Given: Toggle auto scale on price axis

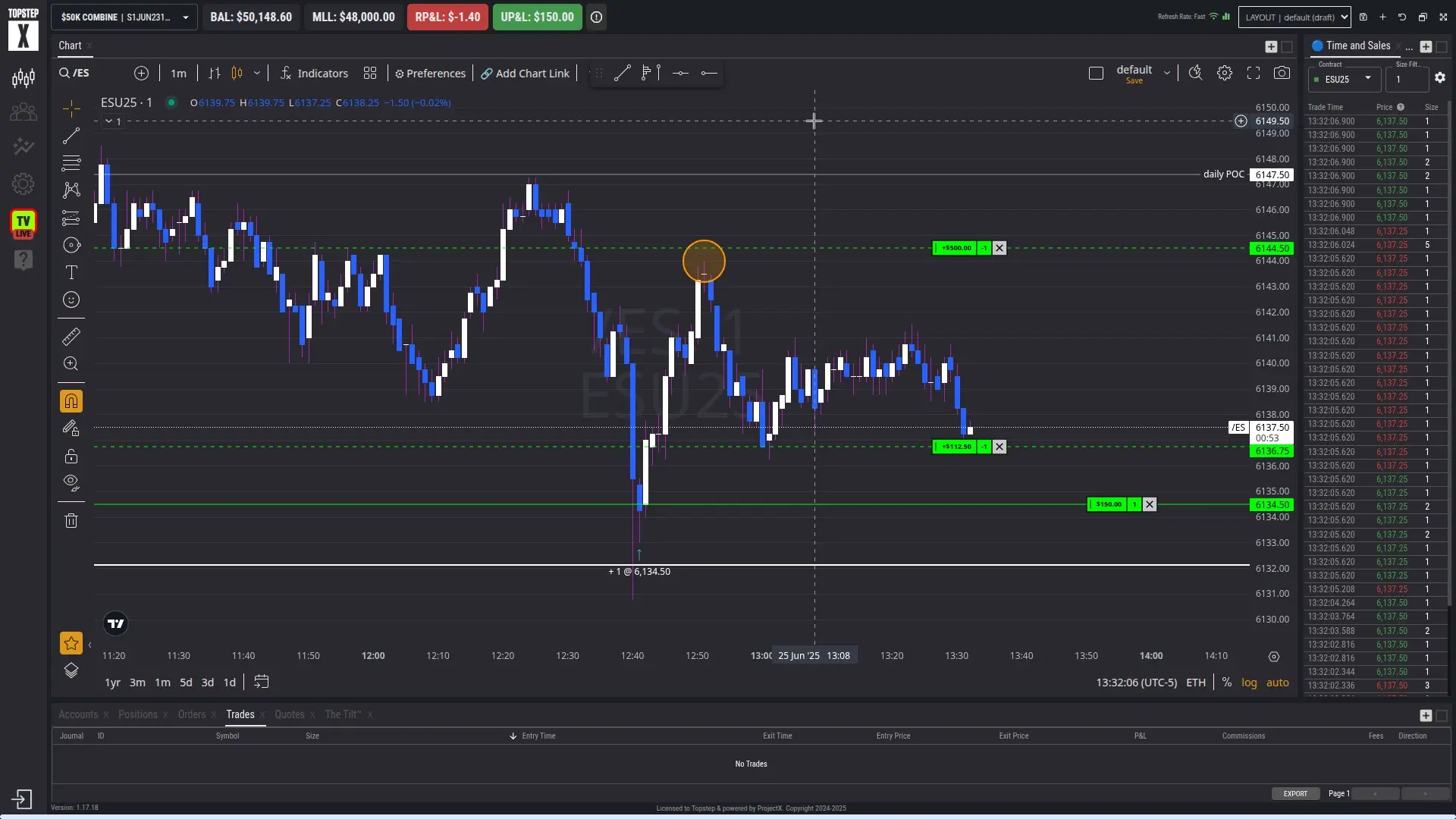Looking at the screenshot, I should click(1278, 682).
